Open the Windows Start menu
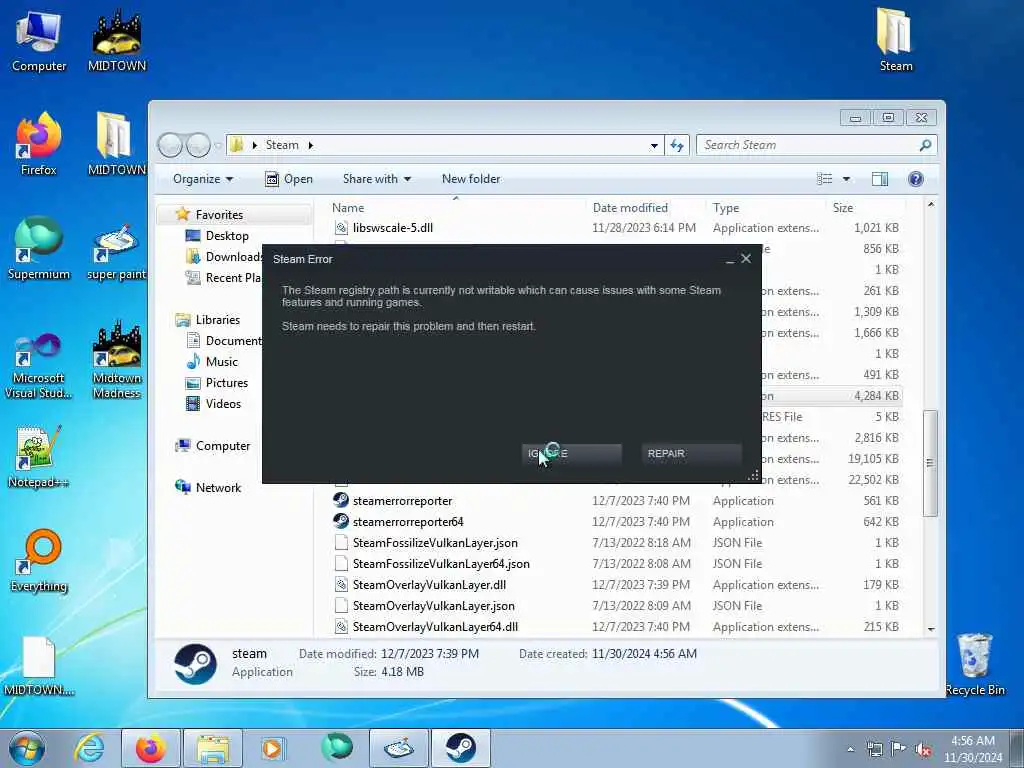Image resolution: width=1024 pixels, height=768 pixels. coord(27,748)
